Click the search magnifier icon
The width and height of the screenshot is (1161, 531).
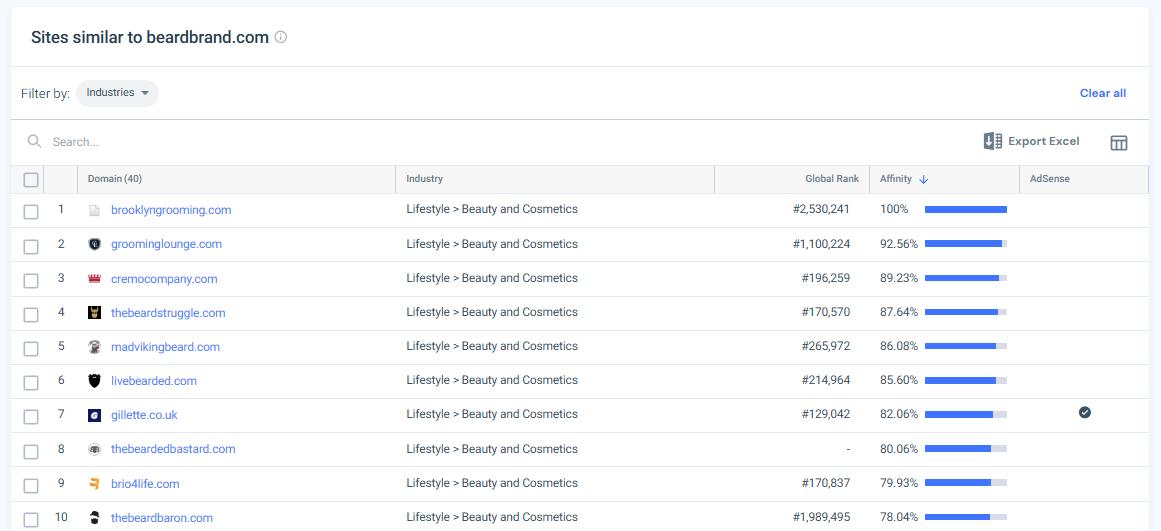tap(34, 141)
